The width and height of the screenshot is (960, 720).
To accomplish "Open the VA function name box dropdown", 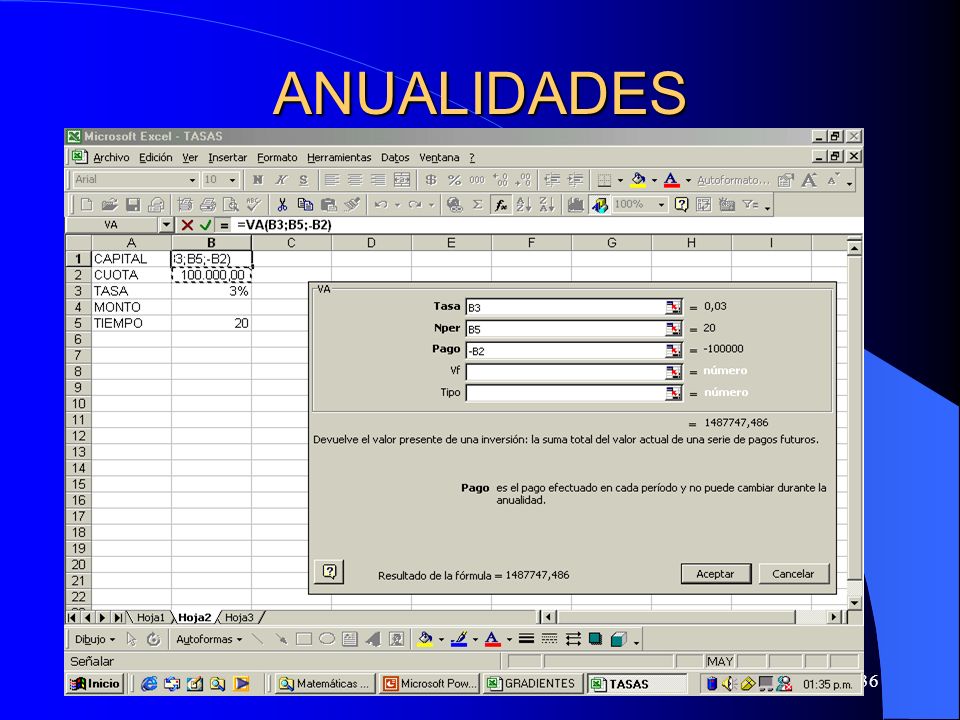I will pos(167,225).
